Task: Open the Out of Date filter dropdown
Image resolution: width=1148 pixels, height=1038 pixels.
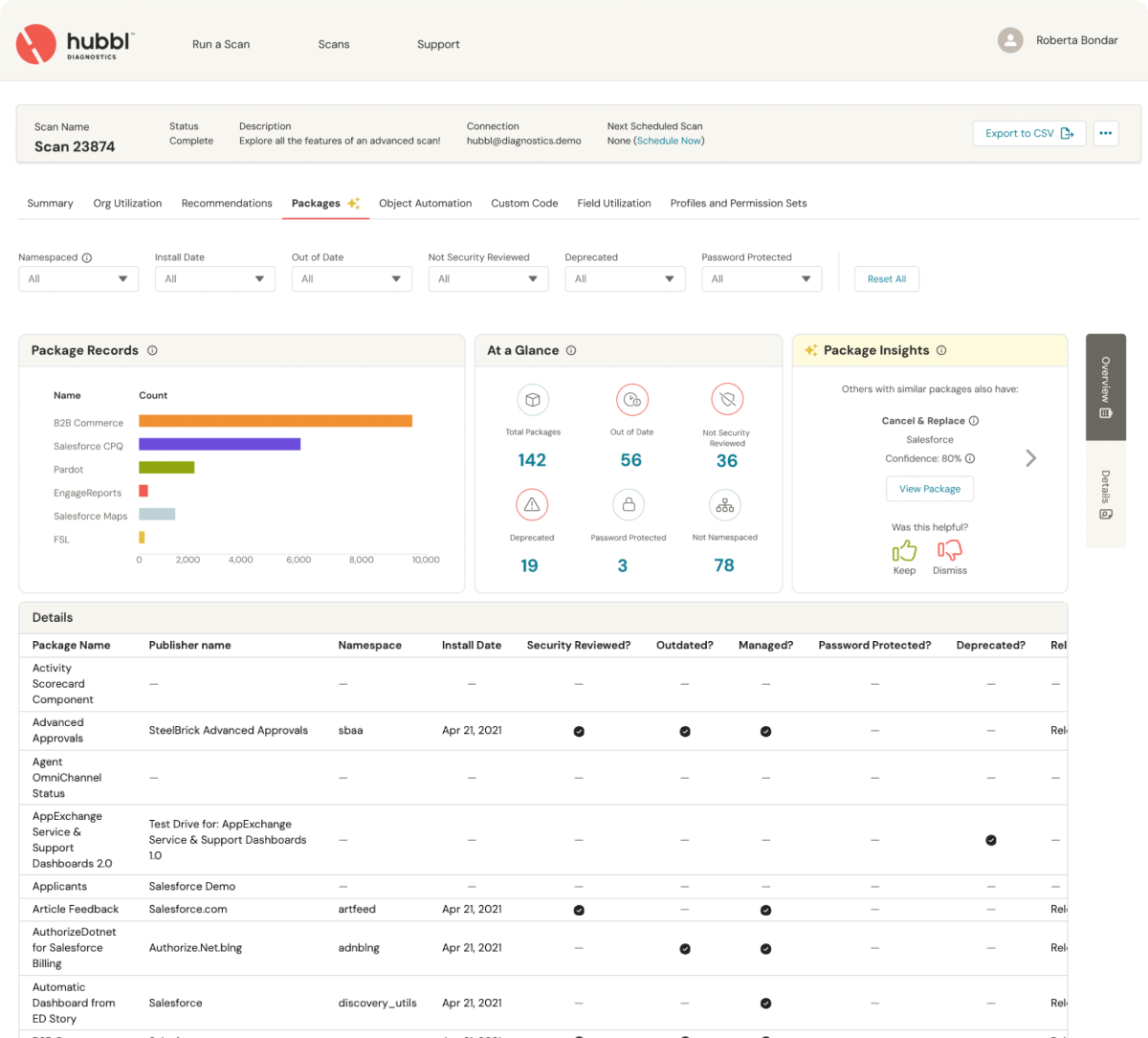Action: point(352,278)
